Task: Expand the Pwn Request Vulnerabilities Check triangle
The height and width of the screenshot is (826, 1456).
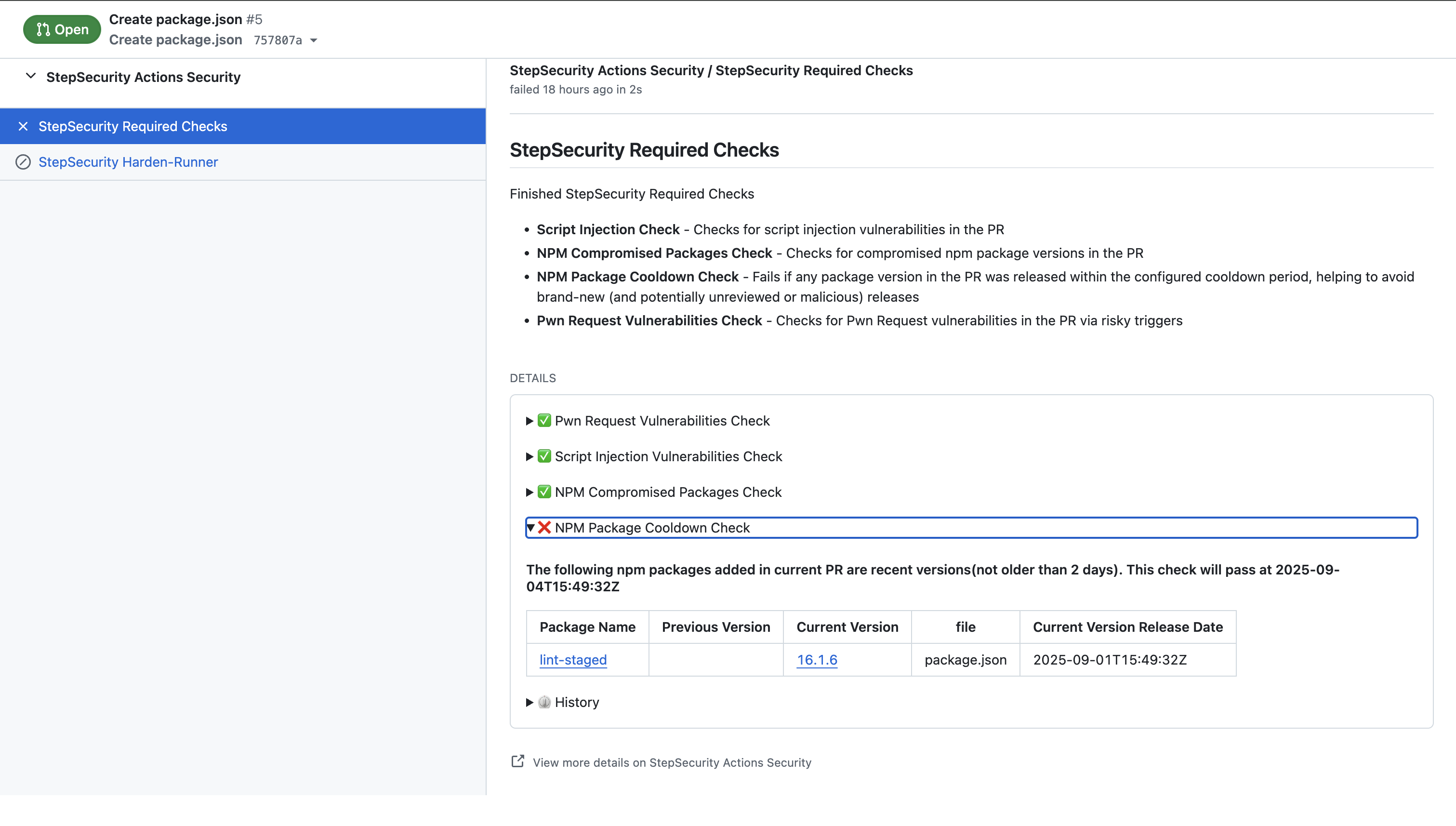Action: click(x=529, y=420)
